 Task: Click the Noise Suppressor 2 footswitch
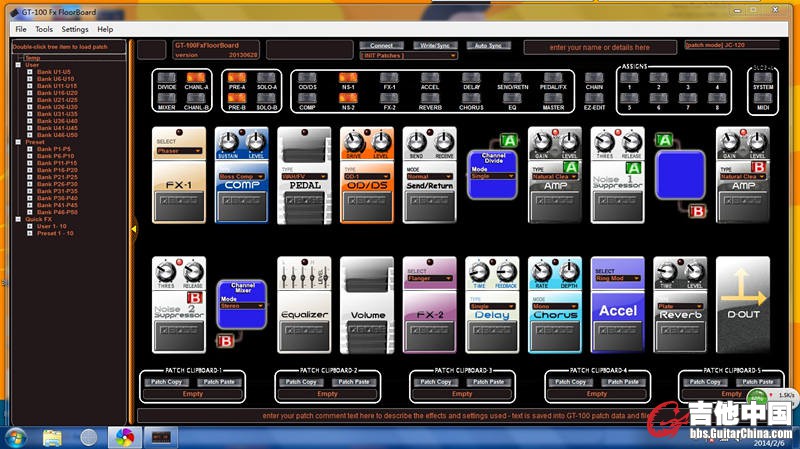tap(179, 335)
